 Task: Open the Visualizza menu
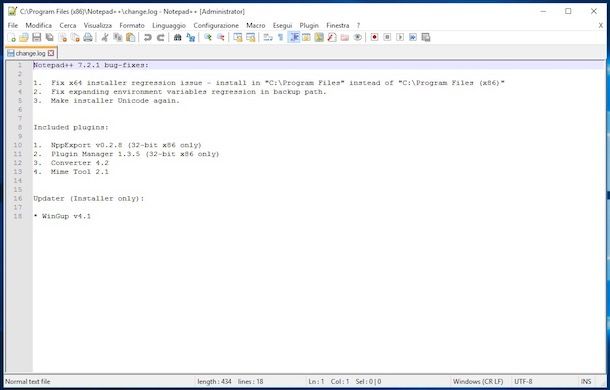click(98, 25)
